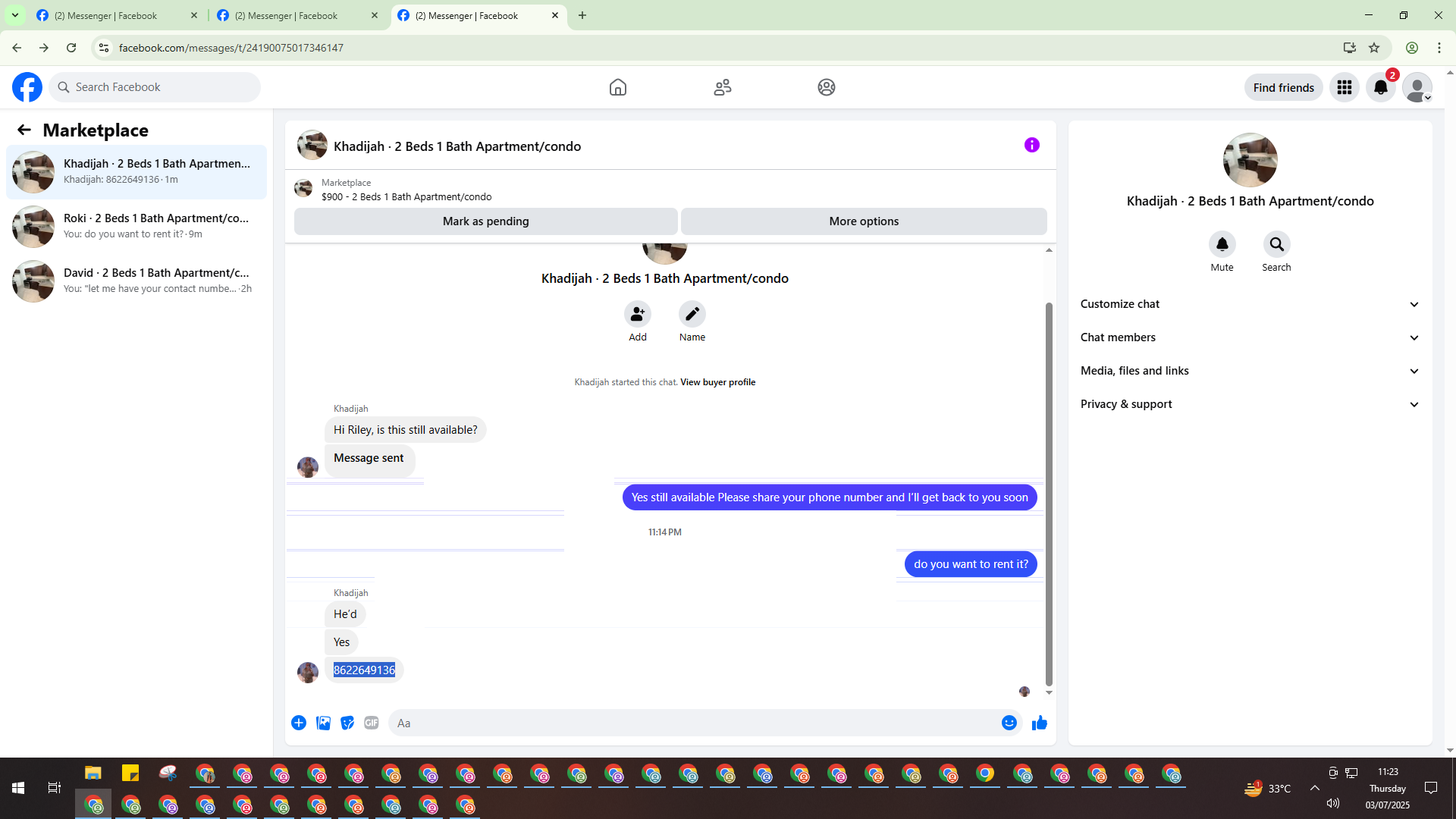Mute conversation with bell icon

pyautogui.click(x=1222, y=244)
